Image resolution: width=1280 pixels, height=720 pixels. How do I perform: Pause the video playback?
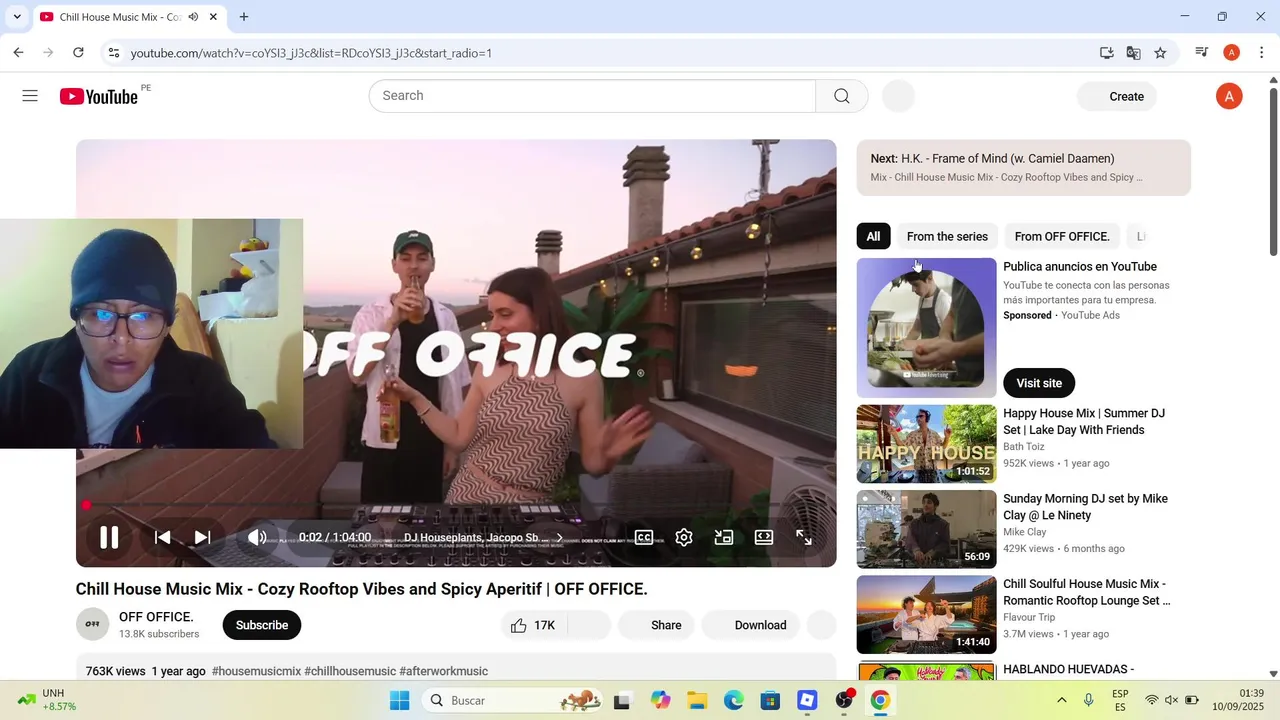[109, 537]
